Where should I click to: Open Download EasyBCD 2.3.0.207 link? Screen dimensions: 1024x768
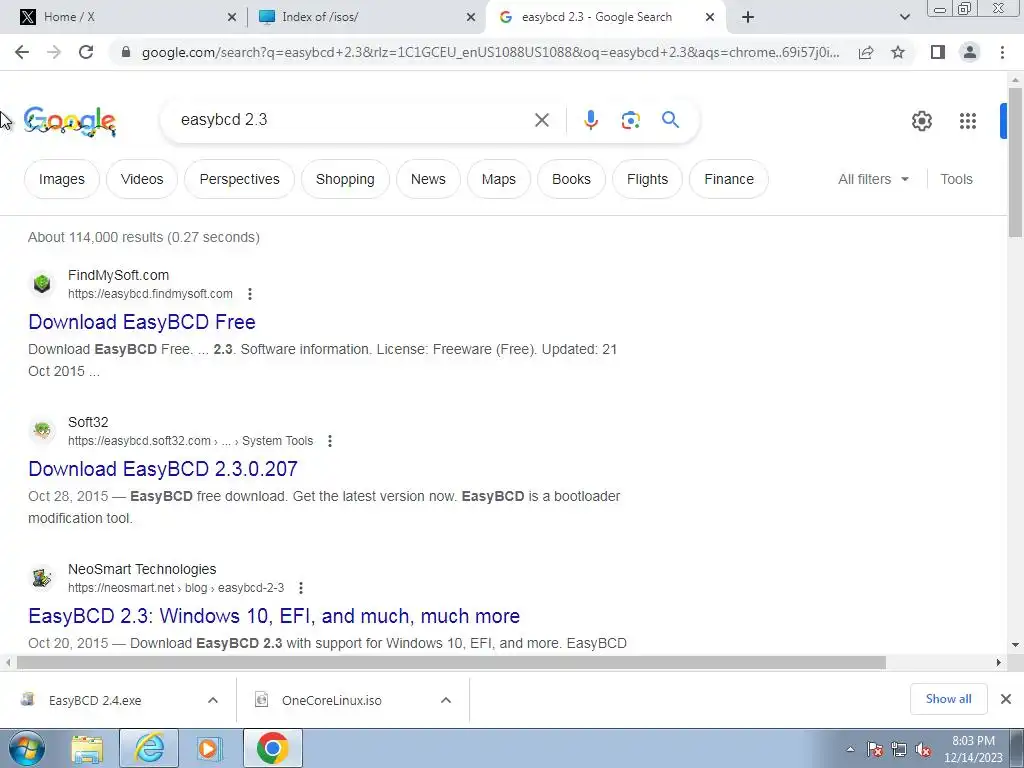(x=163, y=468)
